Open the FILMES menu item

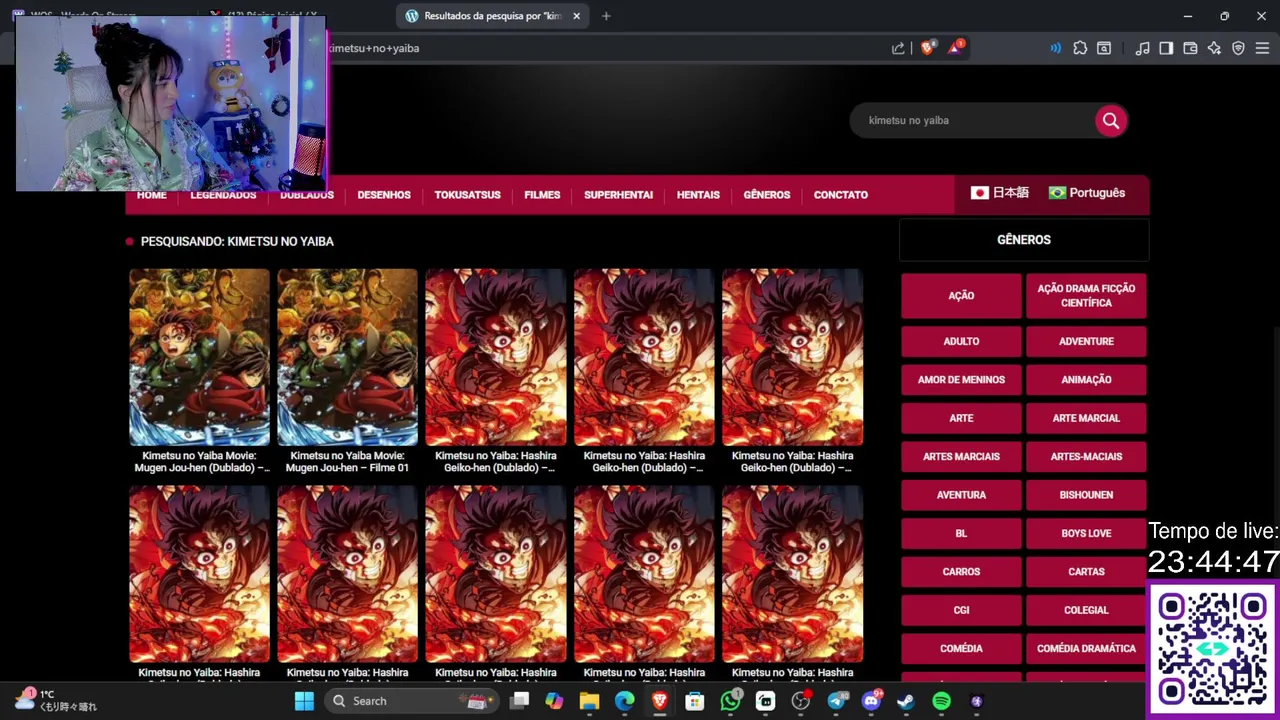click(x=542, y=195)
